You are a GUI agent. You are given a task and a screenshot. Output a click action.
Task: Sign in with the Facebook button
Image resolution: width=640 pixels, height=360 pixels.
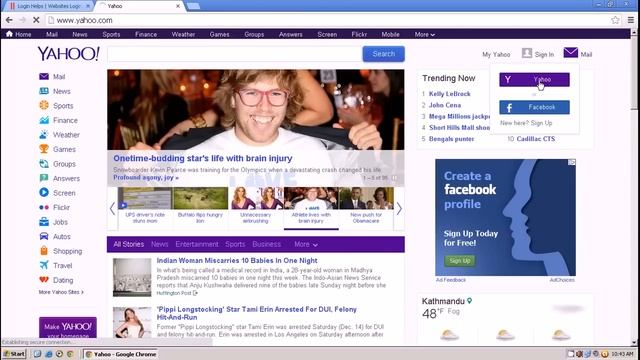(x=534, y=107)
